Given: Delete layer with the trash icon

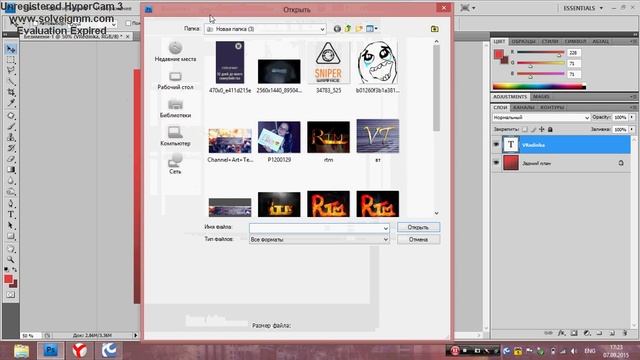Looking at the screenshot, I should [x=625, y=333].
